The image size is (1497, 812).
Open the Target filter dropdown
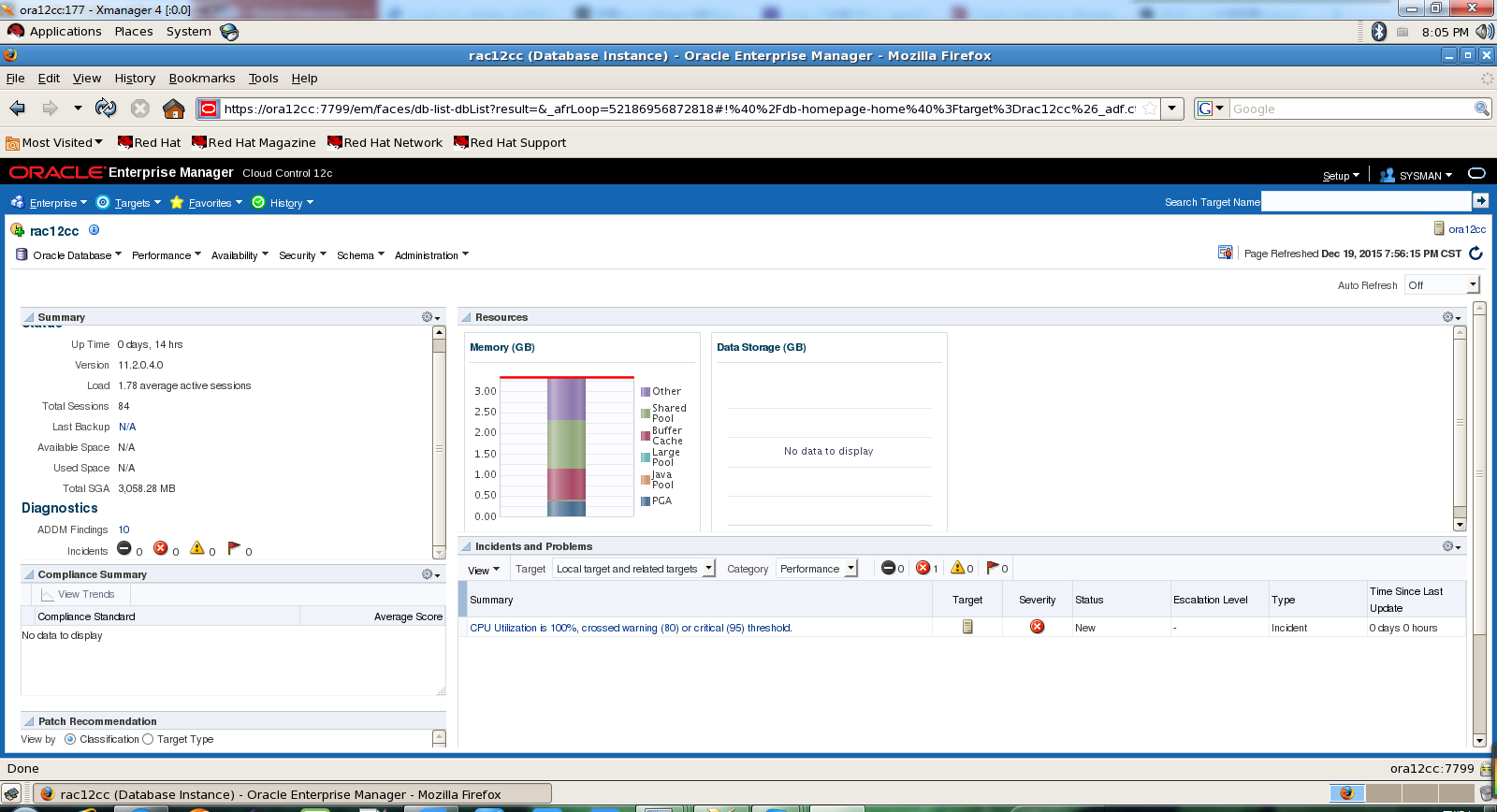(x=633, y=569)
